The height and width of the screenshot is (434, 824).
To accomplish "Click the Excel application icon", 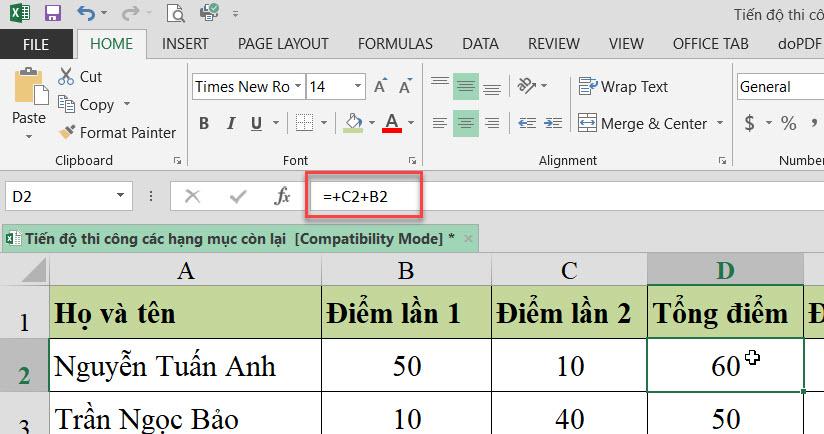I will tap(20, 13).
